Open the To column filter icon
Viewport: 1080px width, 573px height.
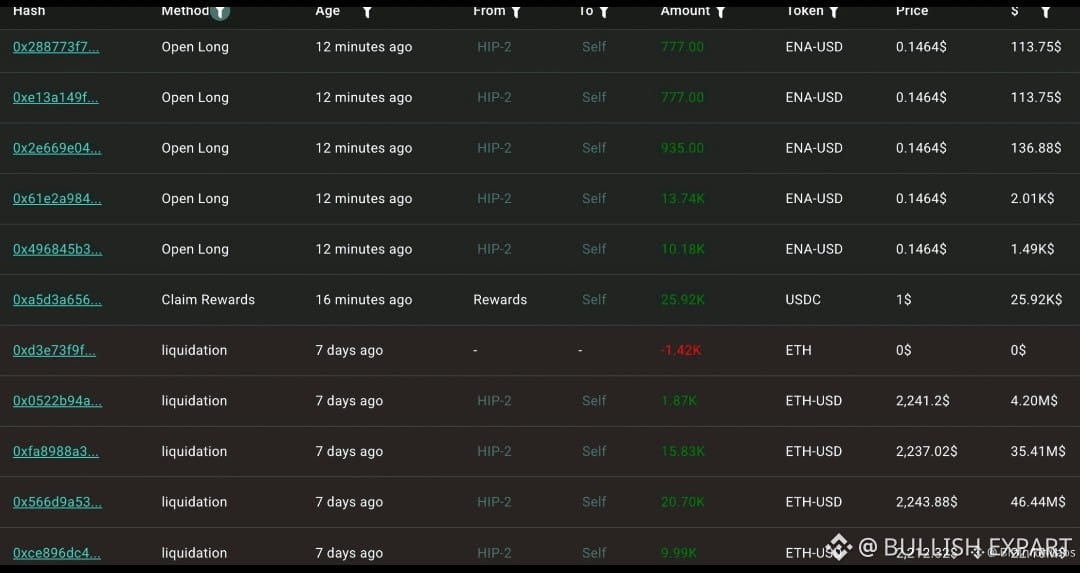pyautogui.click(x=603, y=12)
